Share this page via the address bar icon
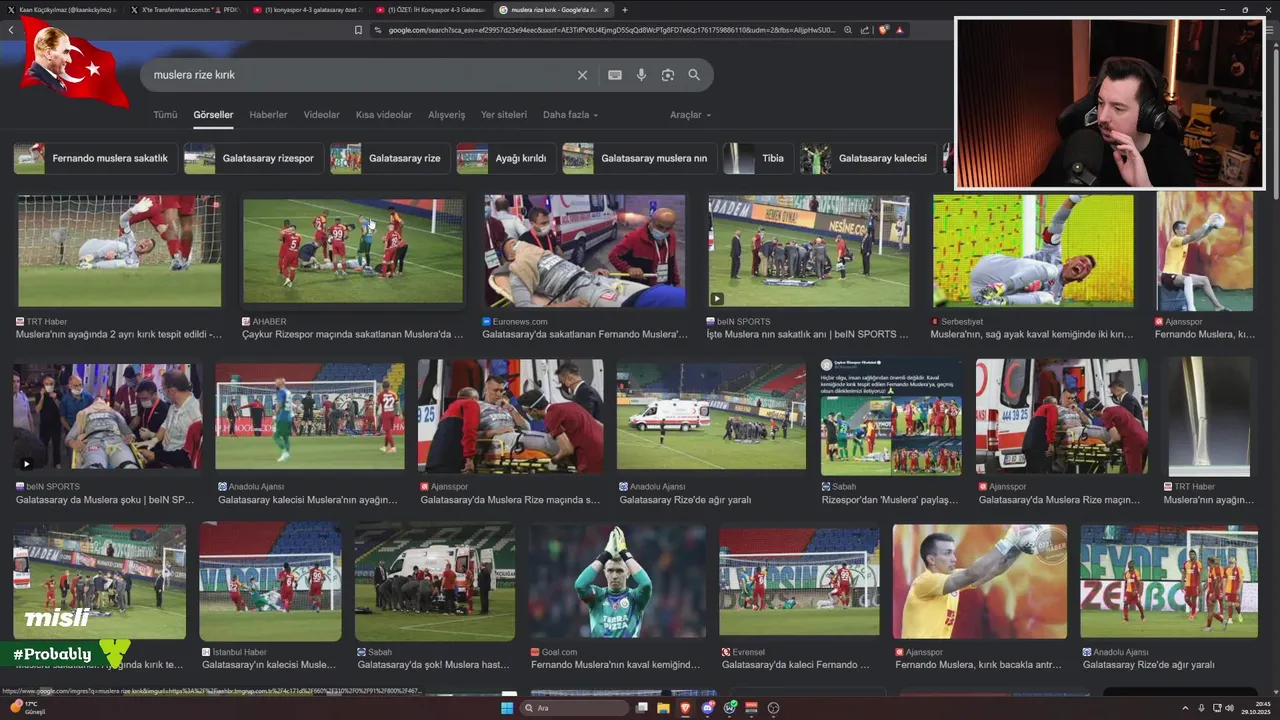The image size is (1280, 720). point(864,30)
